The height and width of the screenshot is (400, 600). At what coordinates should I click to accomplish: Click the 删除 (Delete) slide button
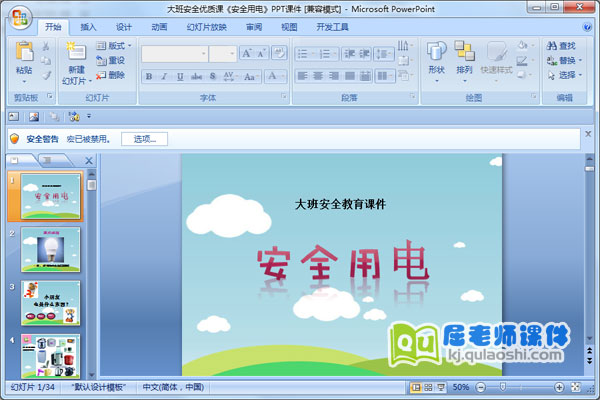pos(111,75)
